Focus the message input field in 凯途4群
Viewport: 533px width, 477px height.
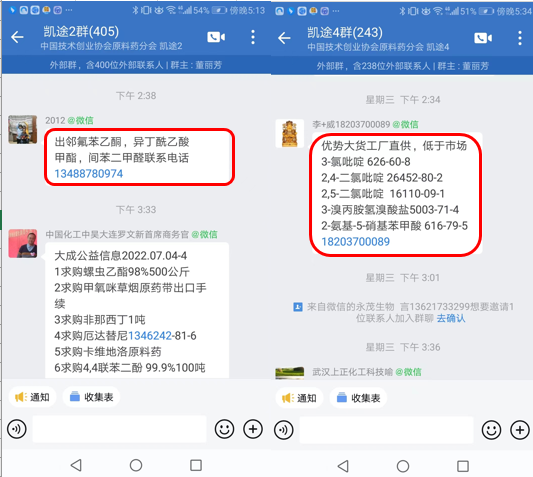[386, 430]
